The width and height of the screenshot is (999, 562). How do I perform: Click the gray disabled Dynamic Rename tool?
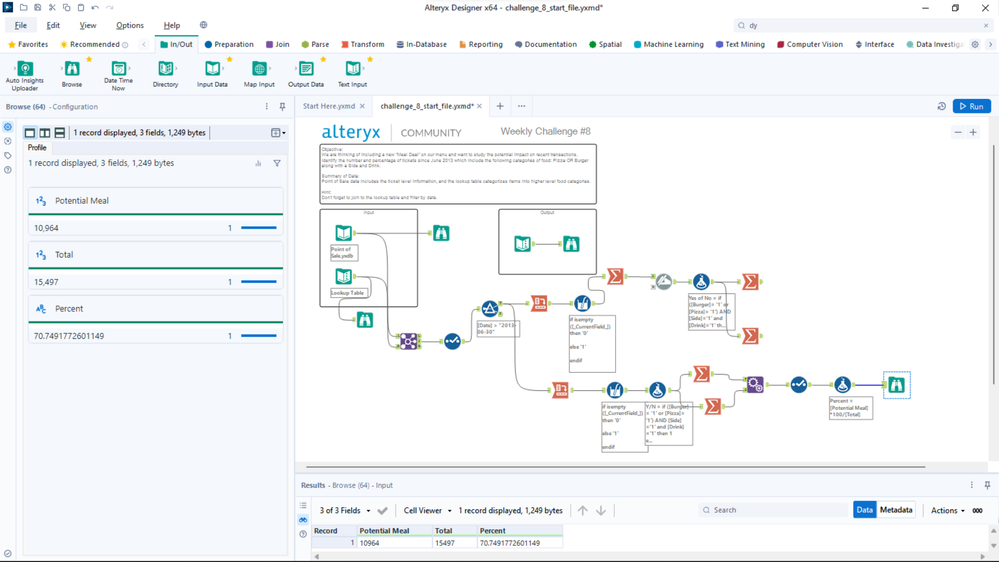pos(663,281)
